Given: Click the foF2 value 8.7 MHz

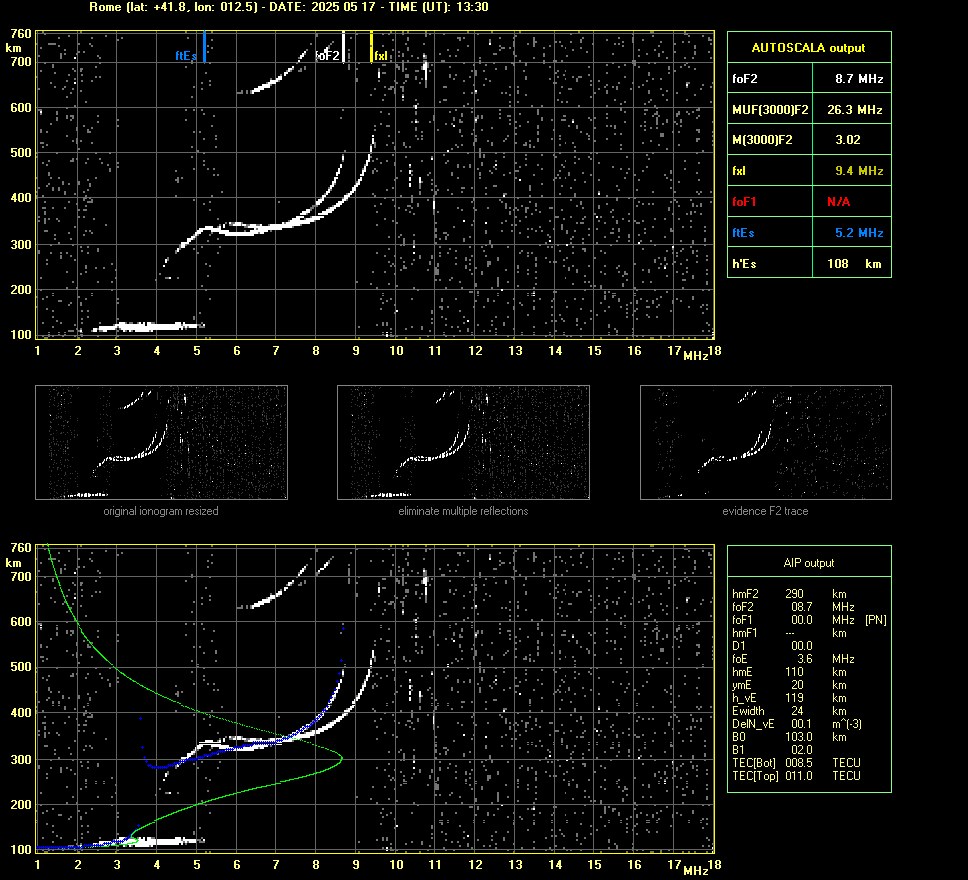Looking at the screenshot, I should tap(859, 79).
